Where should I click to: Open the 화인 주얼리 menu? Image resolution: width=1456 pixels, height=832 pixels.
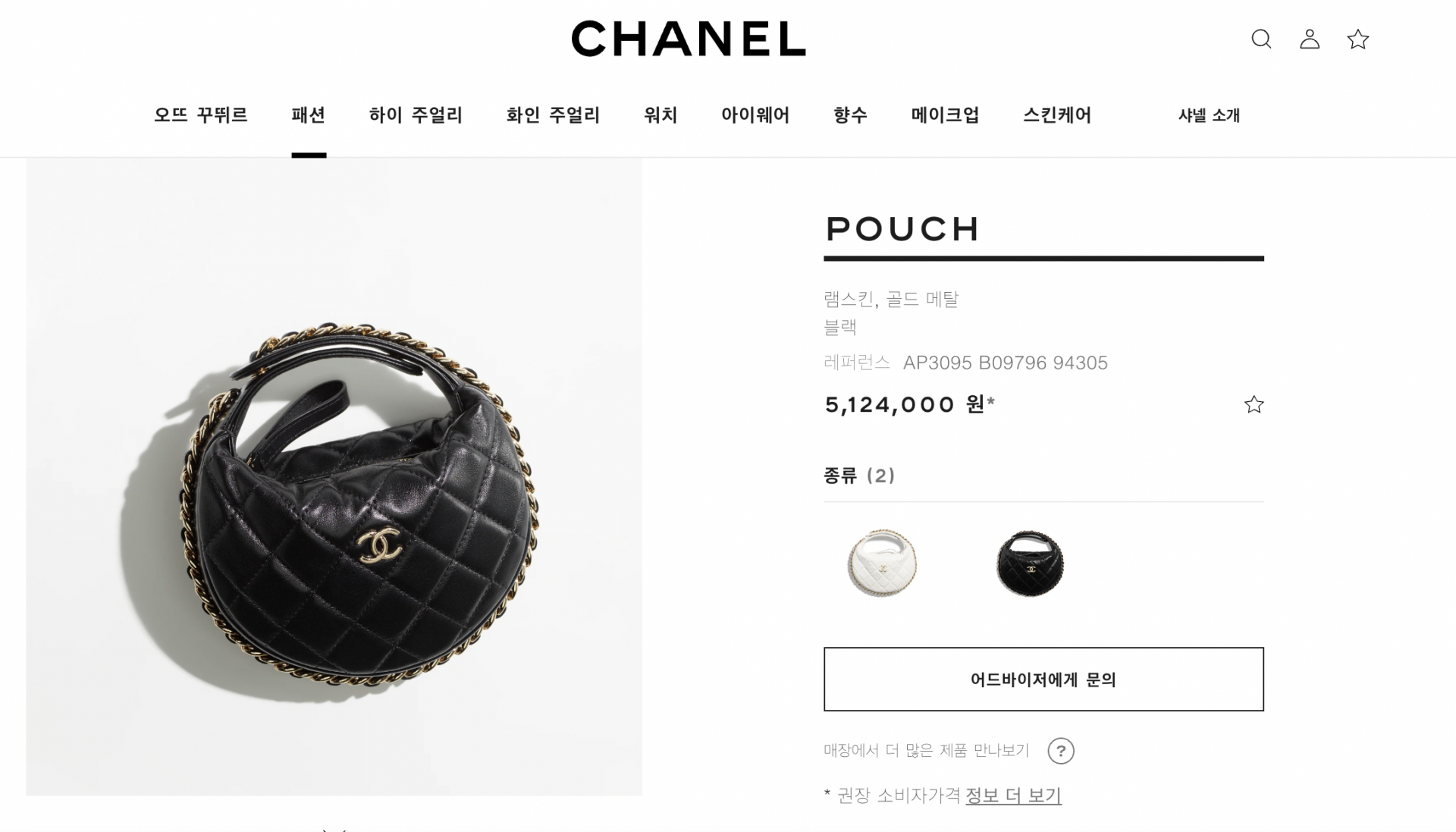553,115
